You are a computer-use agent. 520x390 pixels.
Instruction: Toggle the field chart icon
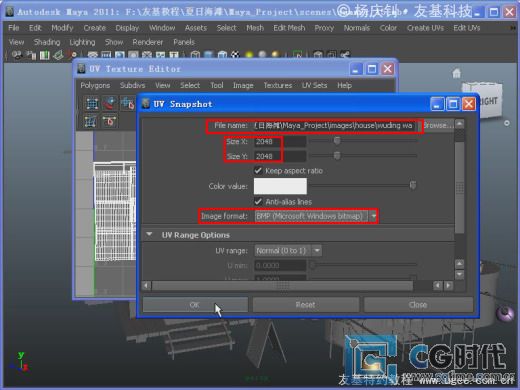point(147,55)
